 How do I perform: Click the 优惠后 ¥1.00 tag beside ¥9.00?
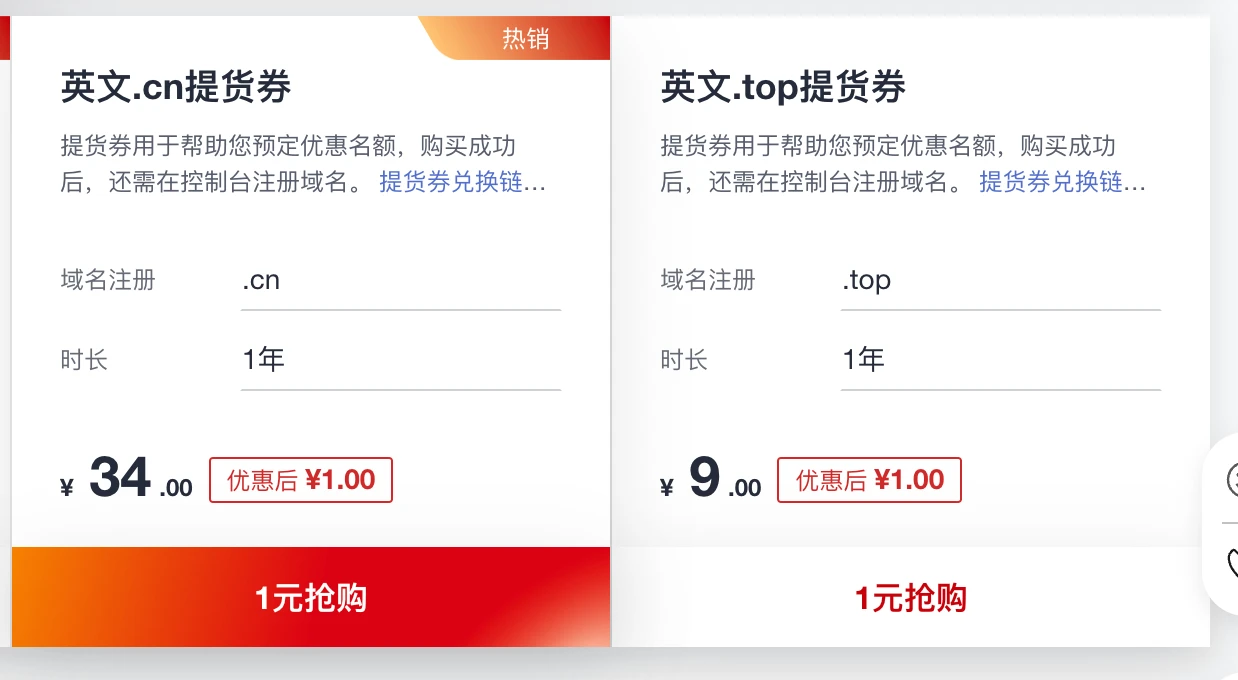[869, 480]
